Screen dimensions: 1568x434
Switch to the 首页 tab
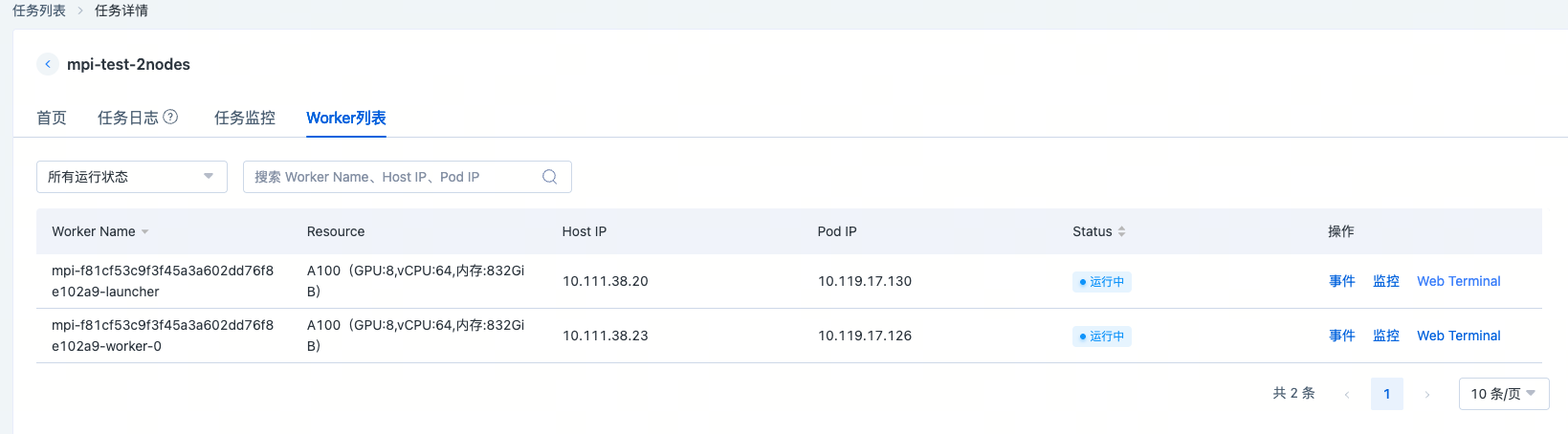click(52, 118)
